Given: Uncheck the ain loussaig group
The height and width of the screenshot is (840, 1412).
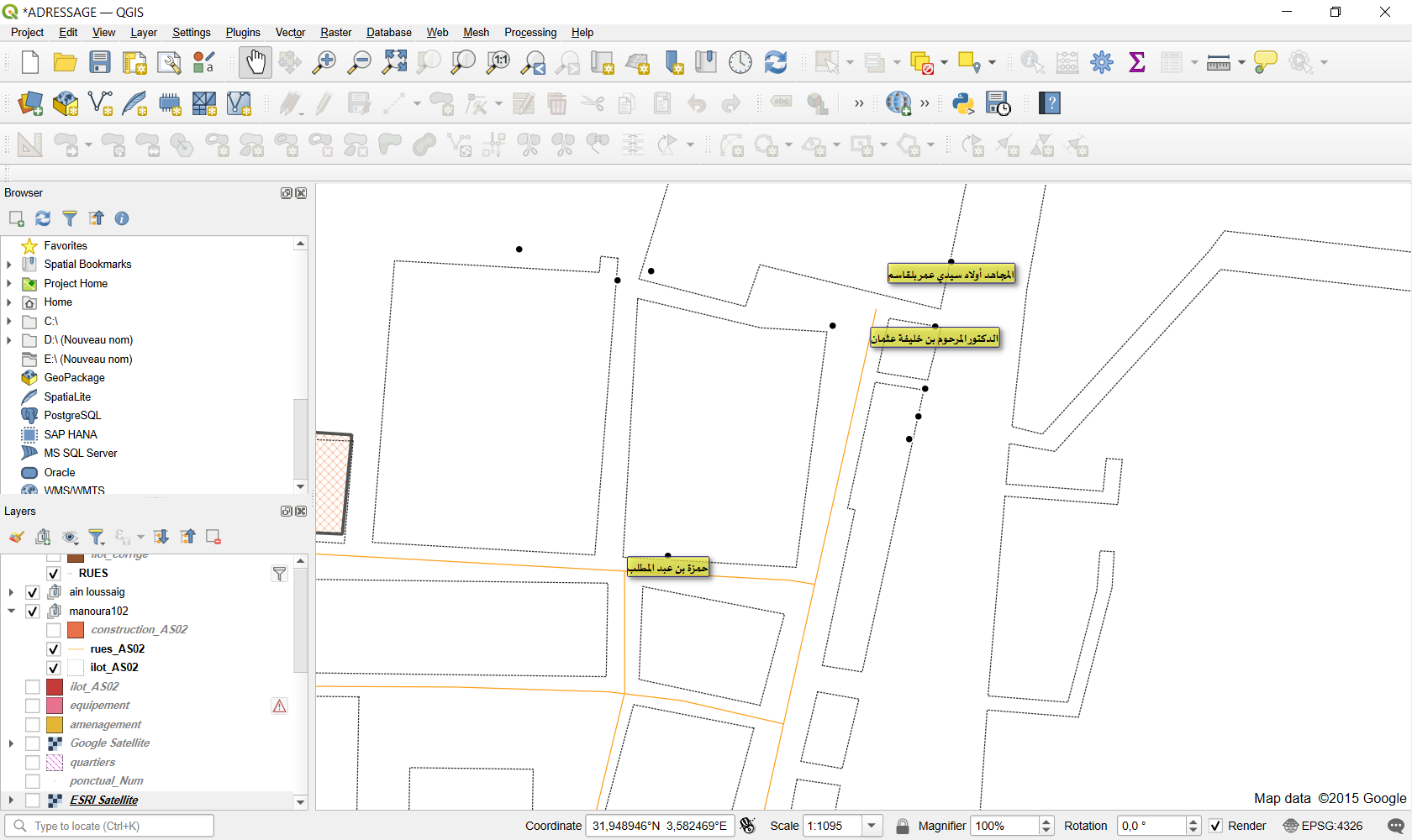Looking at the screenshot, I should [x=33, y=592].
